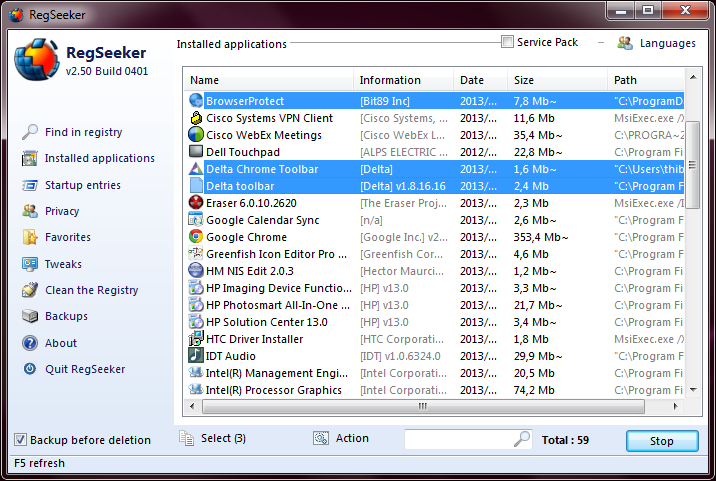
Task: Click the Total : 59 count label
Action: click(565, 440)
